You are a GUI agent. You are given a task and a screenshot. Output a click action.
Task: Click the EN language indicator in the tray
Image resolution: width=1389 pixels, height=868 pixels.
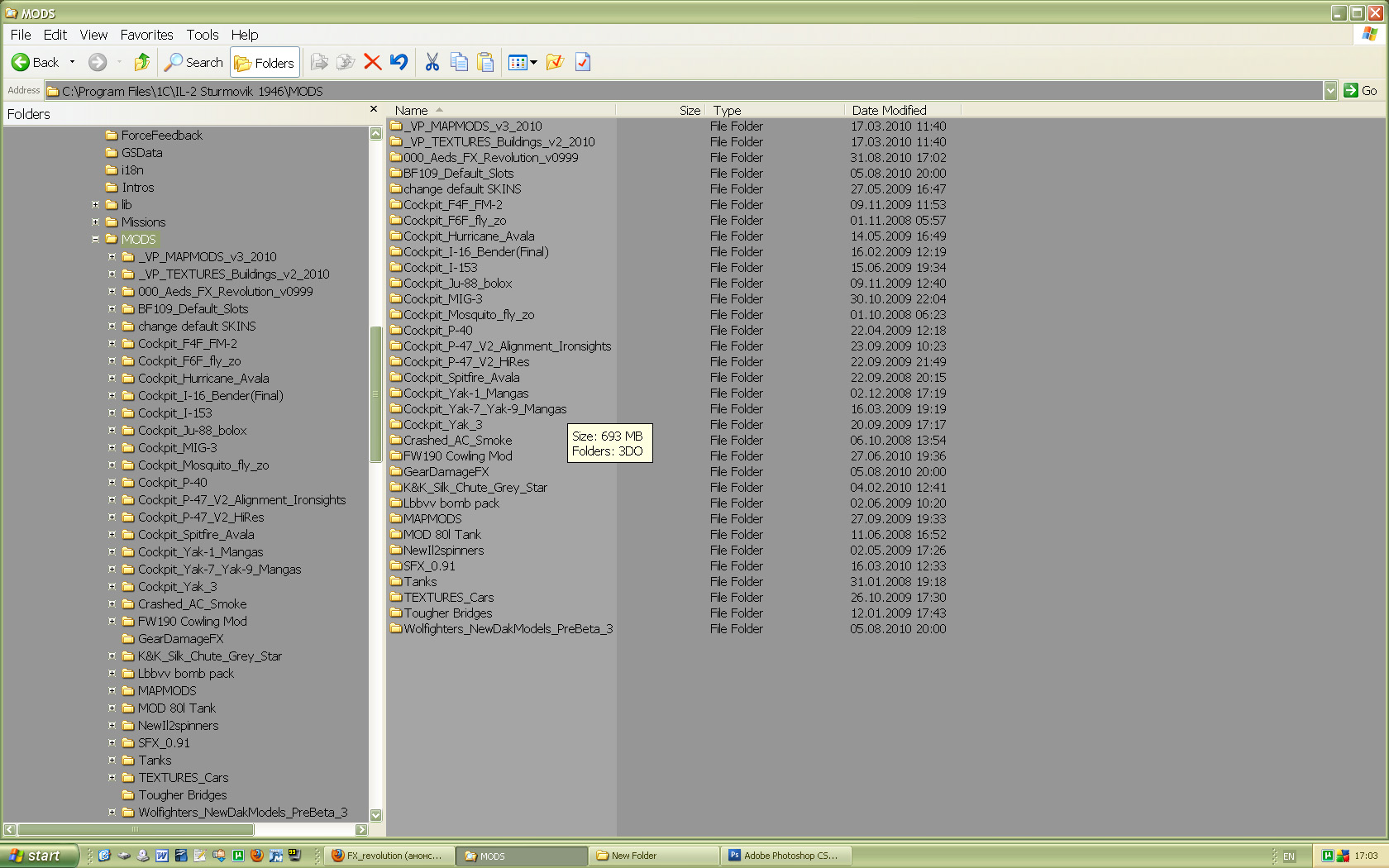1289,856
